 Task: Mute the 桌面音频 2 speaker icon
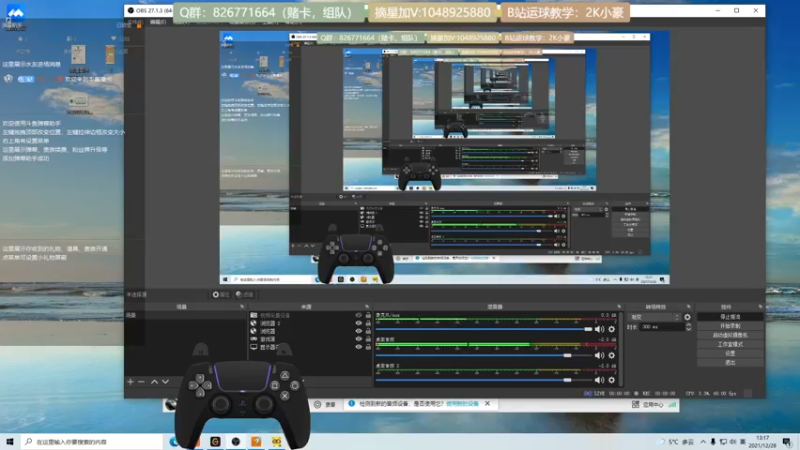(x=599, y=380)
